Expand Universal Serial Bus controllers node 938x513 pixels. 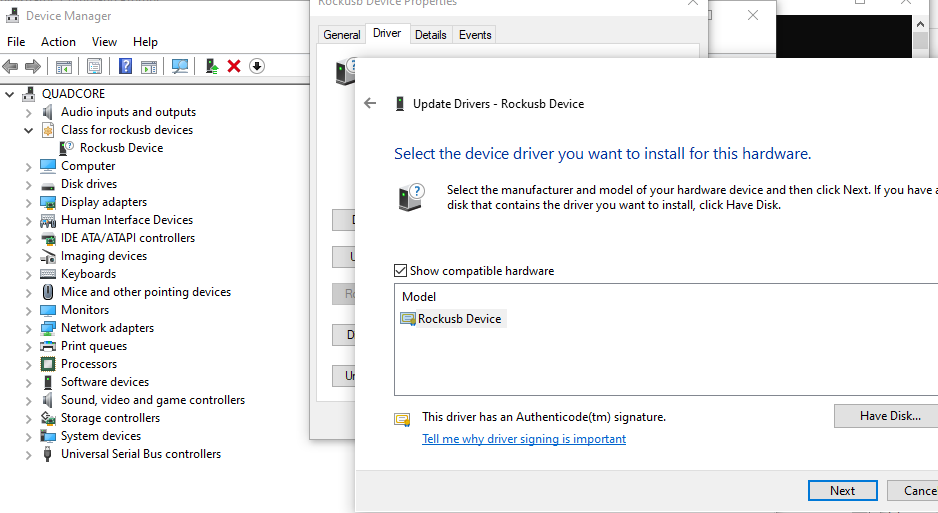pos(28,455)
